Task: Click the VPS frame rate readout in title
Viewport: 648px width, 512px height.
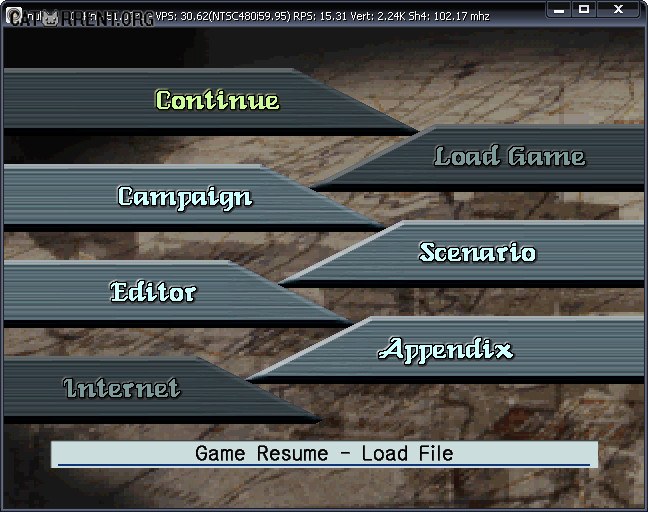Action: tap(223, 16)
